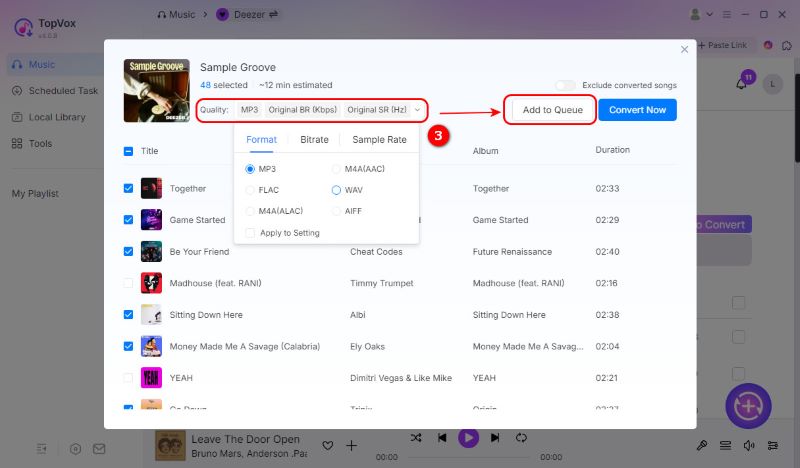Open the Tools section
This screenshot has width=800, height=468.
pyautogui.click(x=32, y=143)
